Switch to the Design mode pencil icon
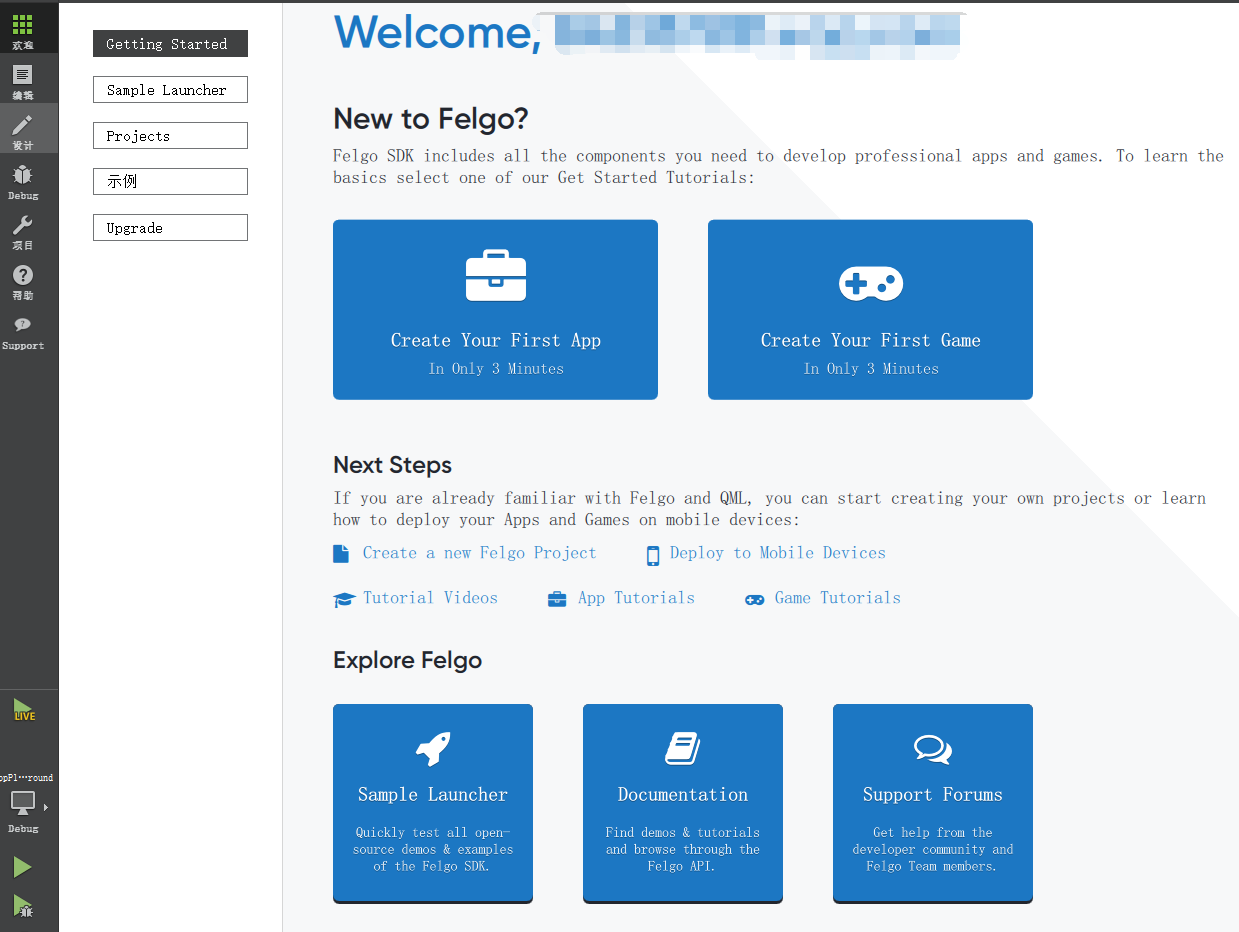The image size is (1239, 932). (23, 125)
